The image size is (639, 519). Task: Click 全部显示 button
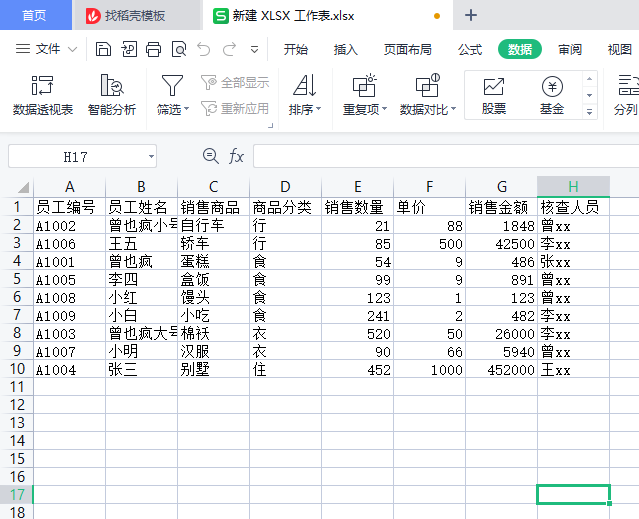pos(235,83)
